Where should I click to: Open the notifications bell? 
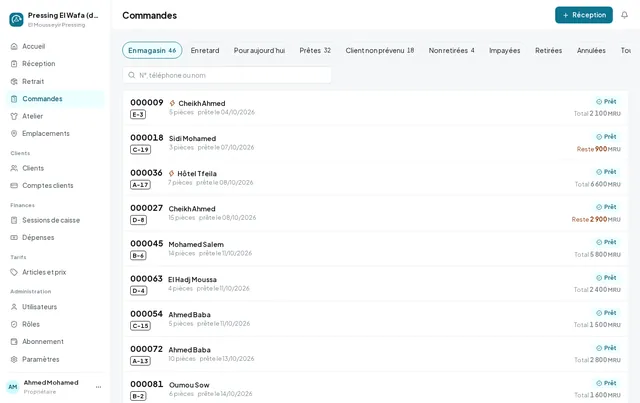pyautogui.click(x=624, y=15)
